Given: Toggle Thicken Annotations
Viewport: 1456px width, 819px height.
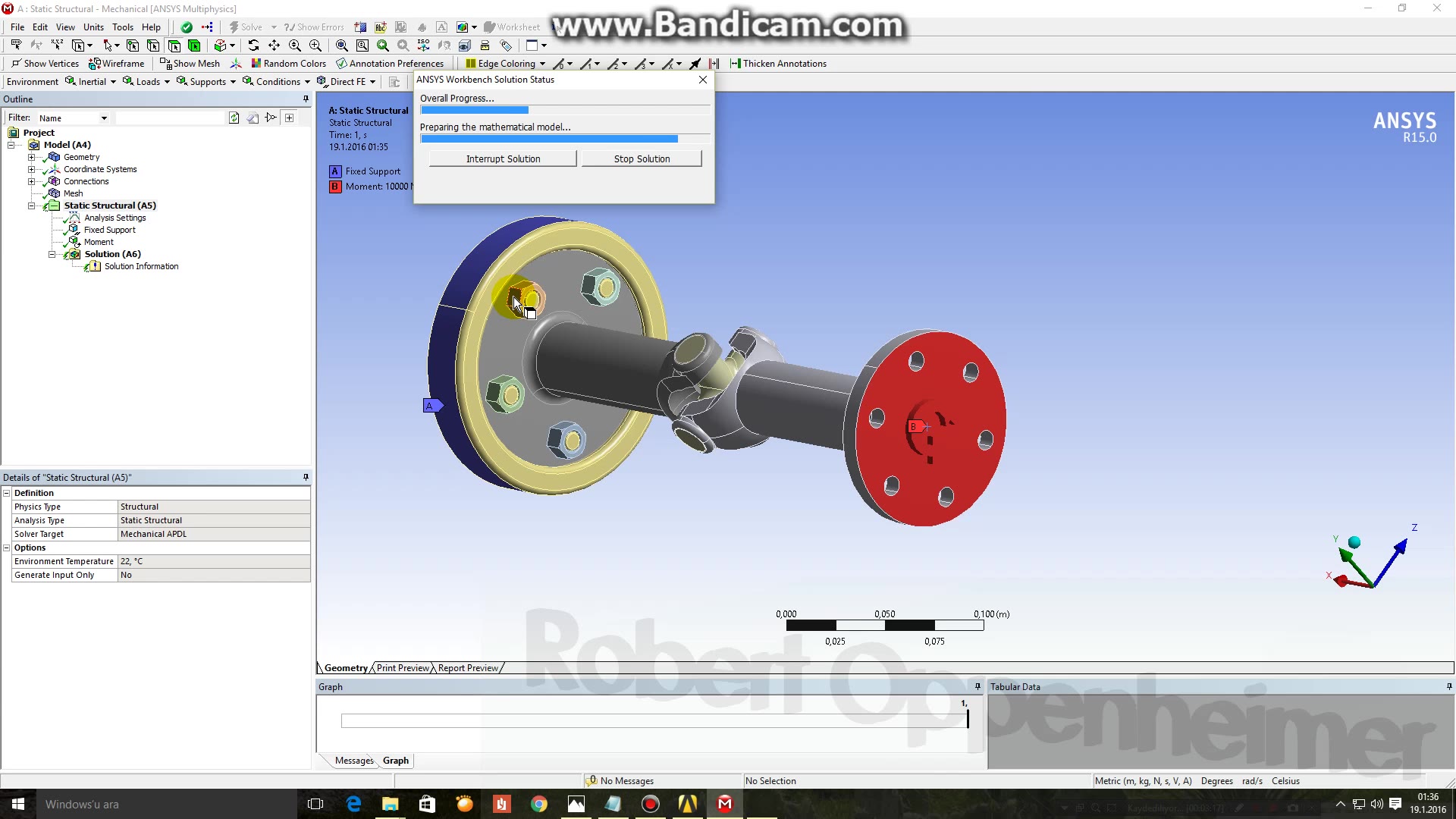Looking at the screenshot, I should pyautogui.click(x=778, y=64).
